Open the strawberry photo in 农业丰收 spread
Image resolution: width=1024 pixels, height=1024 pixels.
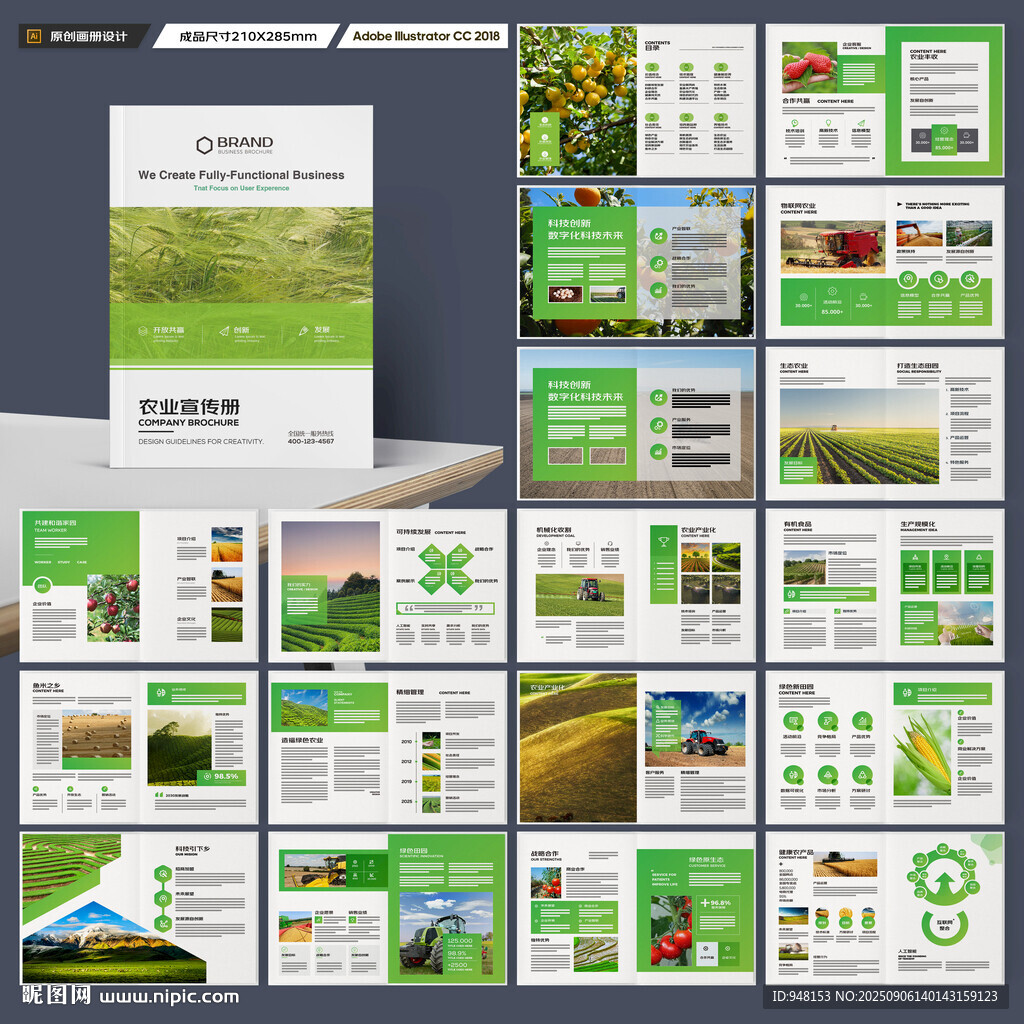pos(809,67)
